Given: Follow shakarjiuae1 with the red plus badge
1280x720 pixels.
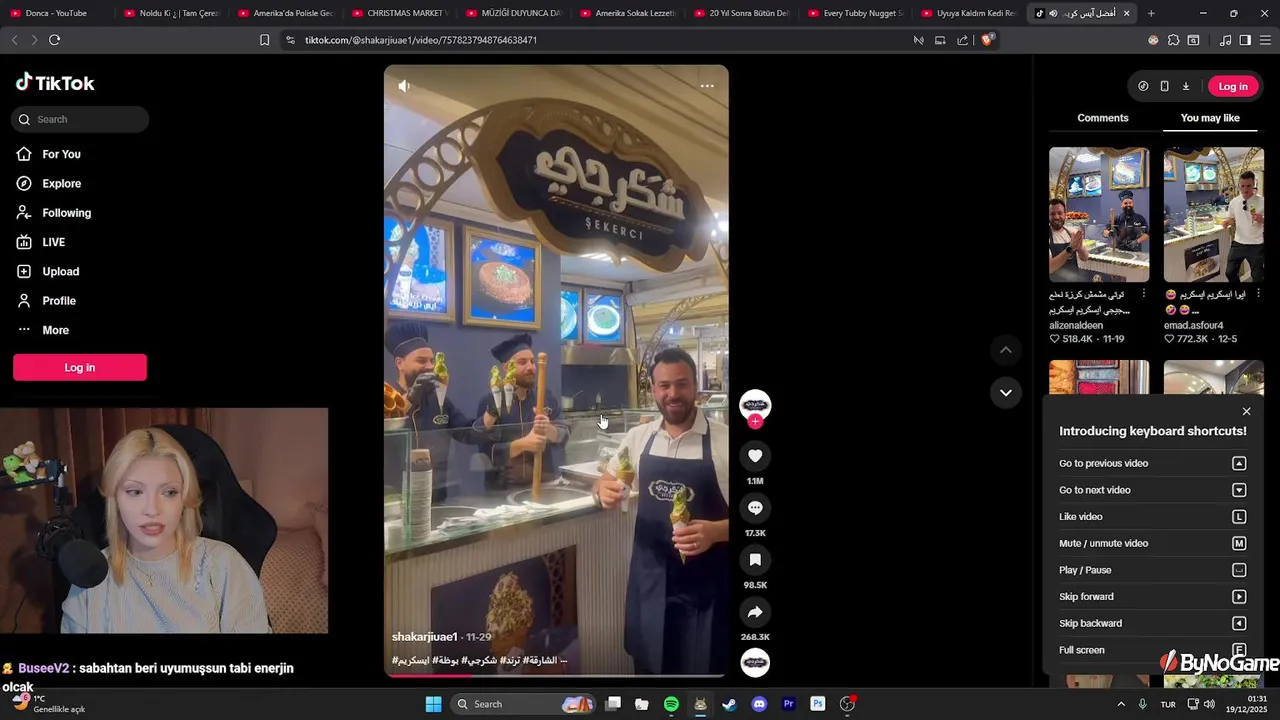Looking at the screenshot, I should (755, 421).
